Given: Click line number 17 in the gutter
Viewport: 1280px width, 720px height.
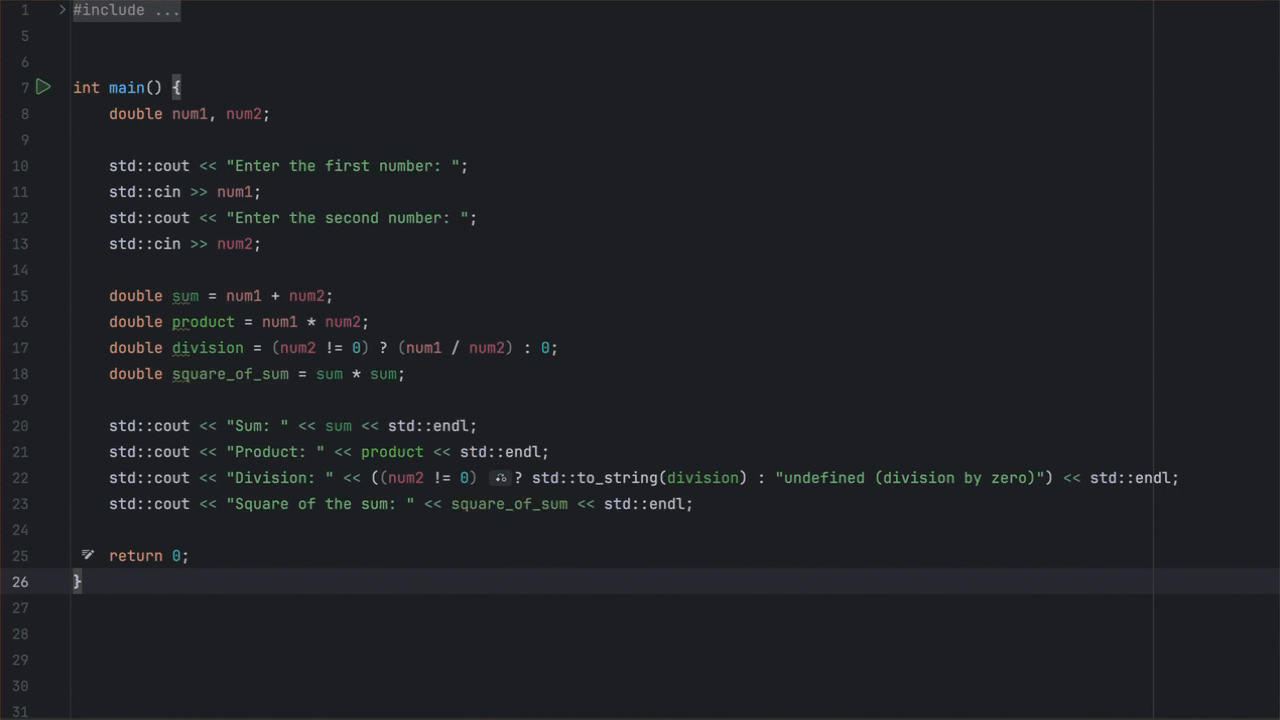Looking at the screenshot, I should coord(20,348).
